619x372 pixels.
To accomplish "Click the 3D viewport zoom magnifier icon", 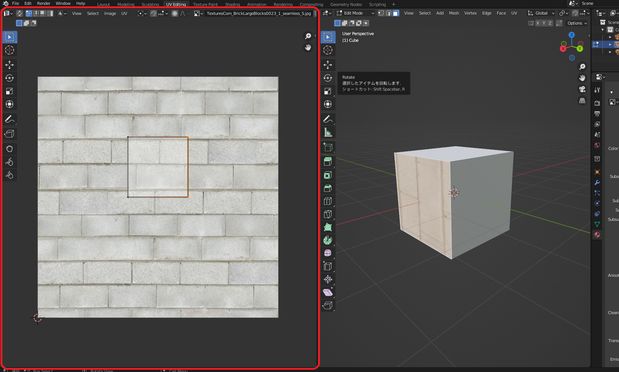I will (582, 67).
